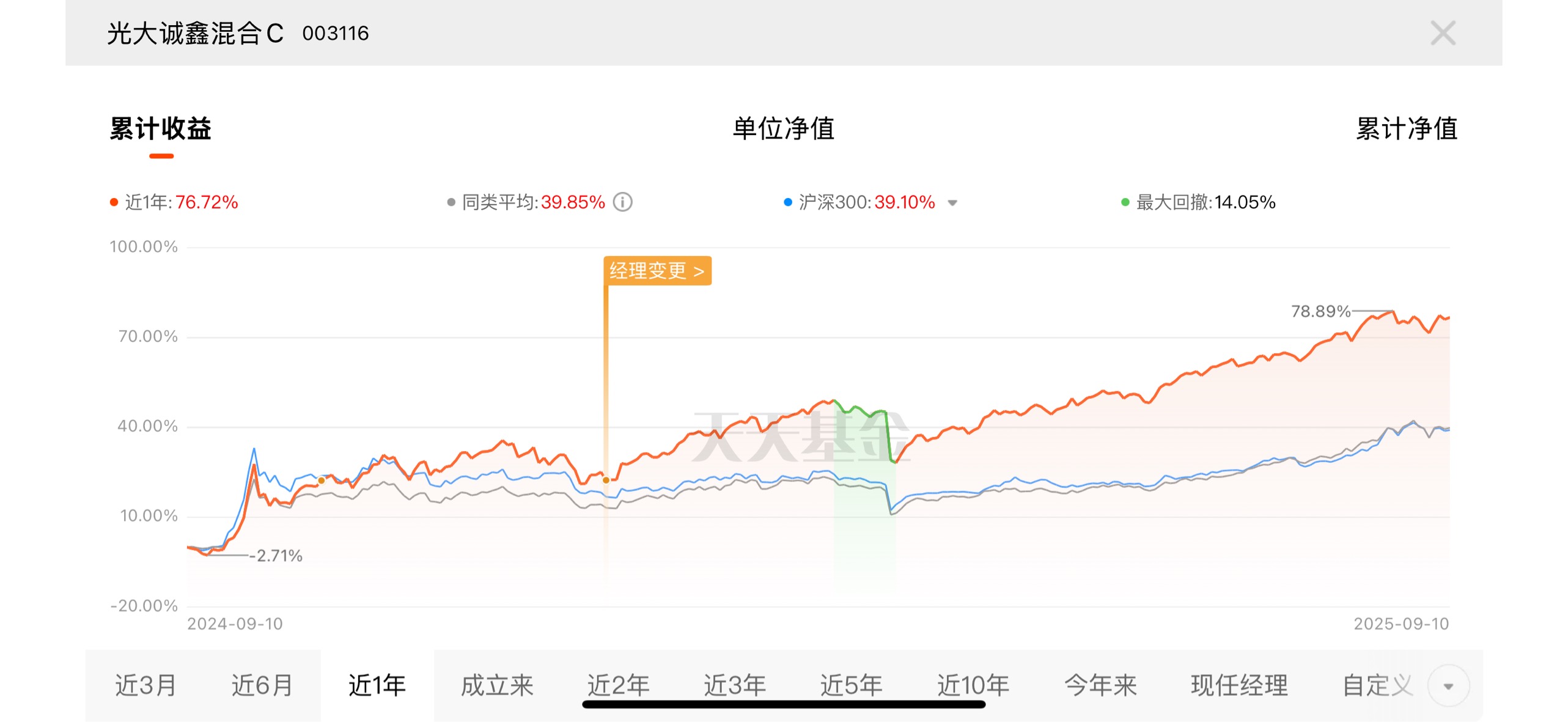Click the info icon beside 同类平均

(622, 202)
